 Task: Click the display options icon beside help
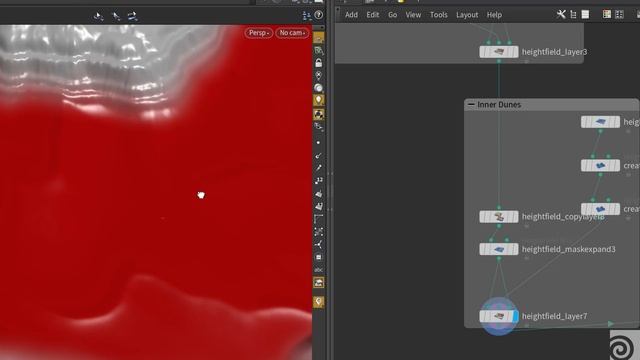pos(307,16)
